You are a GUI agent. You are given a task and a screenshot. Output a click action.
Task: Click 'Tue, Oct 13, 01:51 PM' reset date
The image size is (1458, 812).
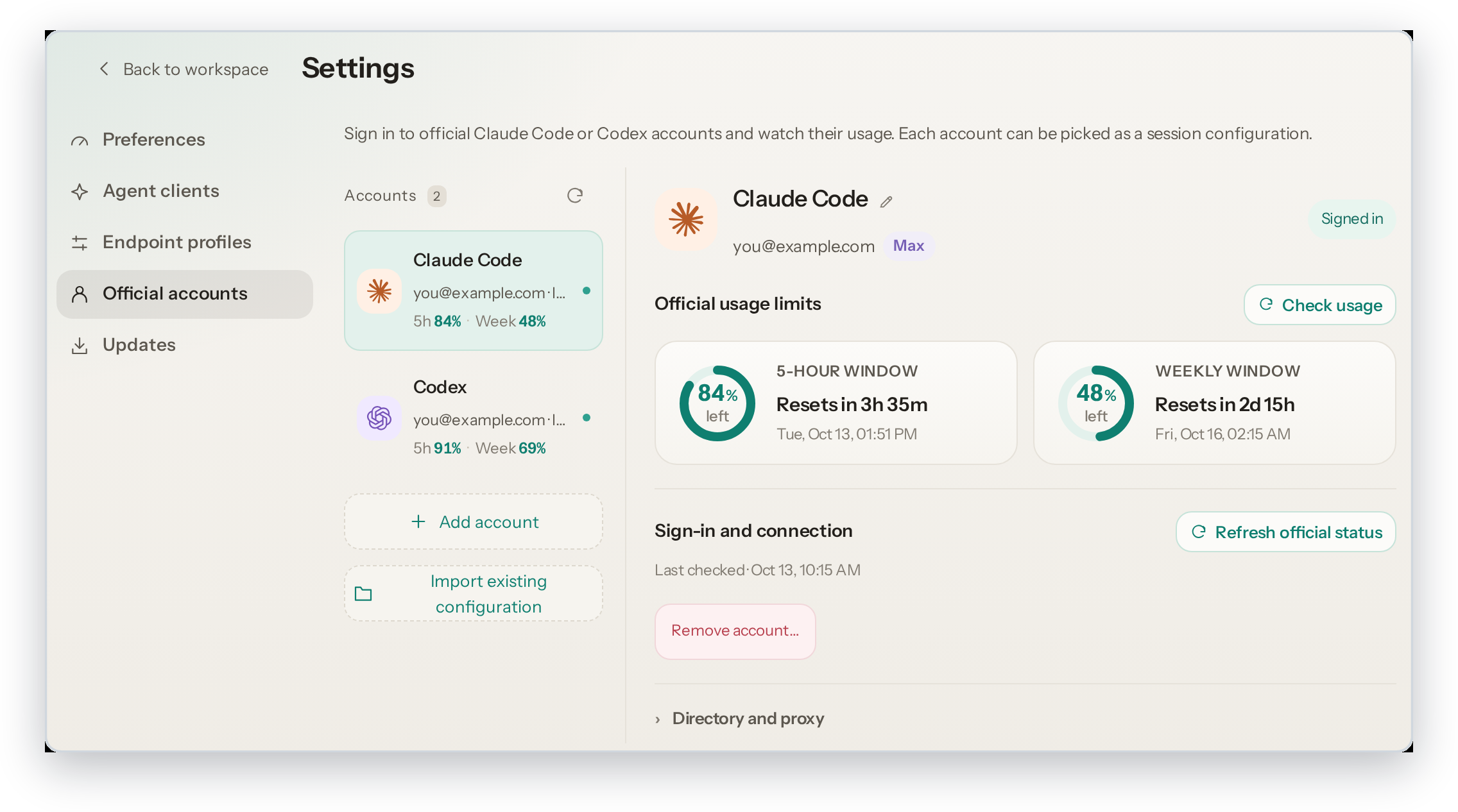pos(846,434)
